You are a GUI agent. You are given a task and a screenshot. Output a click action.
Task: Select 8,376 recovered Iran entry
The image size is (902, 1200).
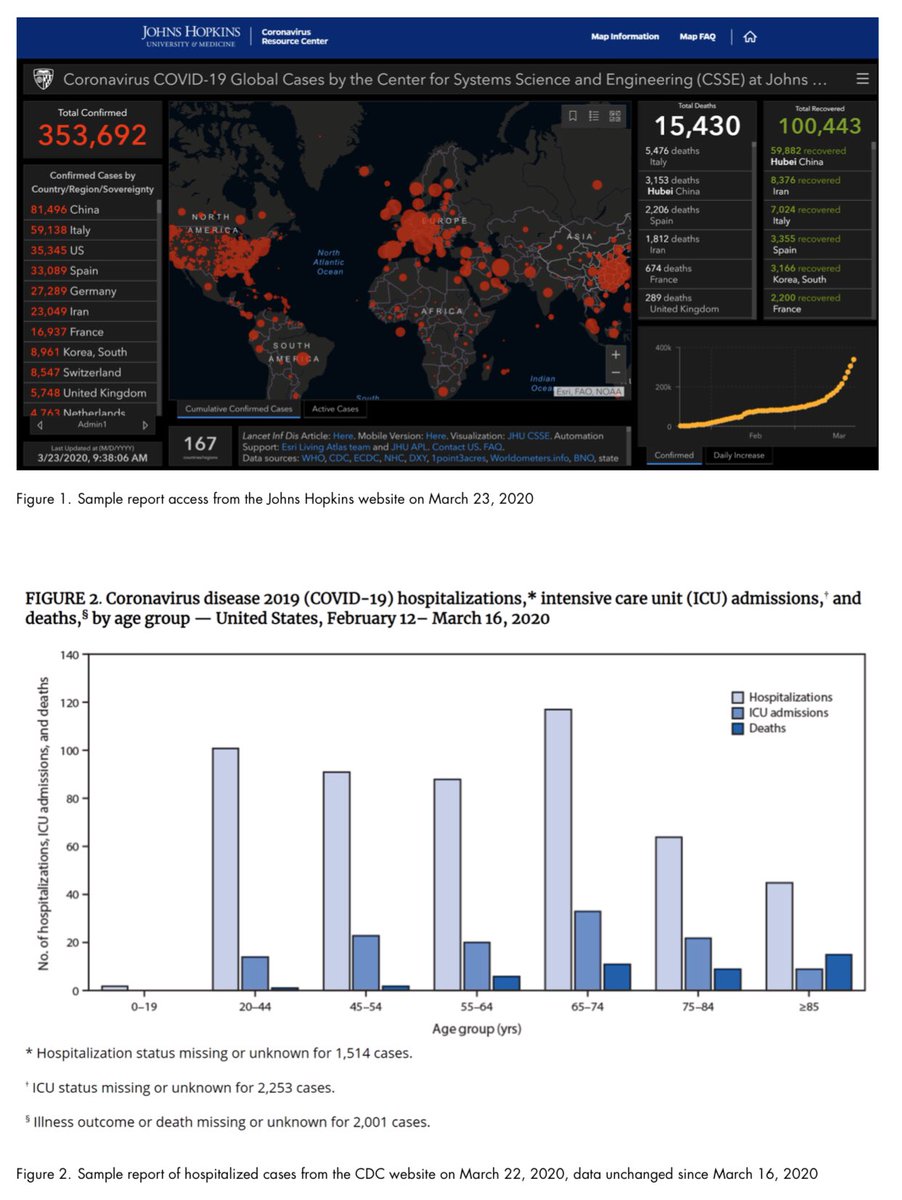(x=818, y=185)
